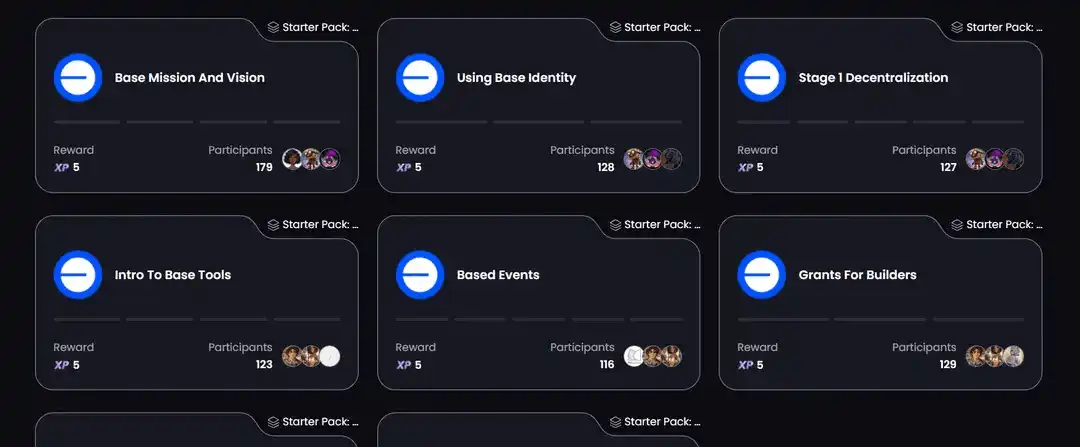The width and height of the screenshot is (1080, 447).
Task: Click Base logo on Based Events card
Action: click(x=420, y=275)
